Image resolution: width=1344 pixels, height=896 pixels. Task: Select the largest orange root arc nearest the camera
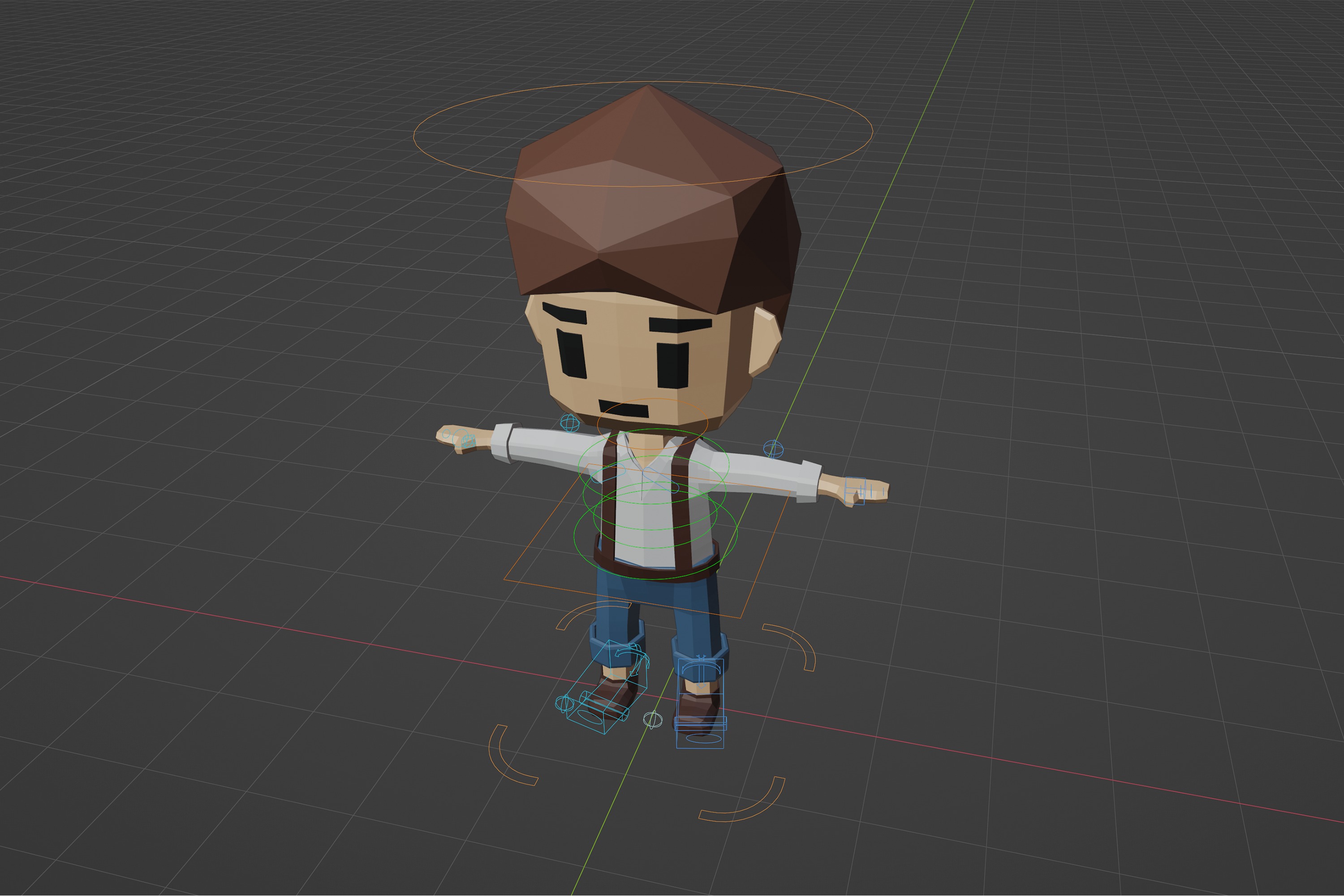point(742,799)
